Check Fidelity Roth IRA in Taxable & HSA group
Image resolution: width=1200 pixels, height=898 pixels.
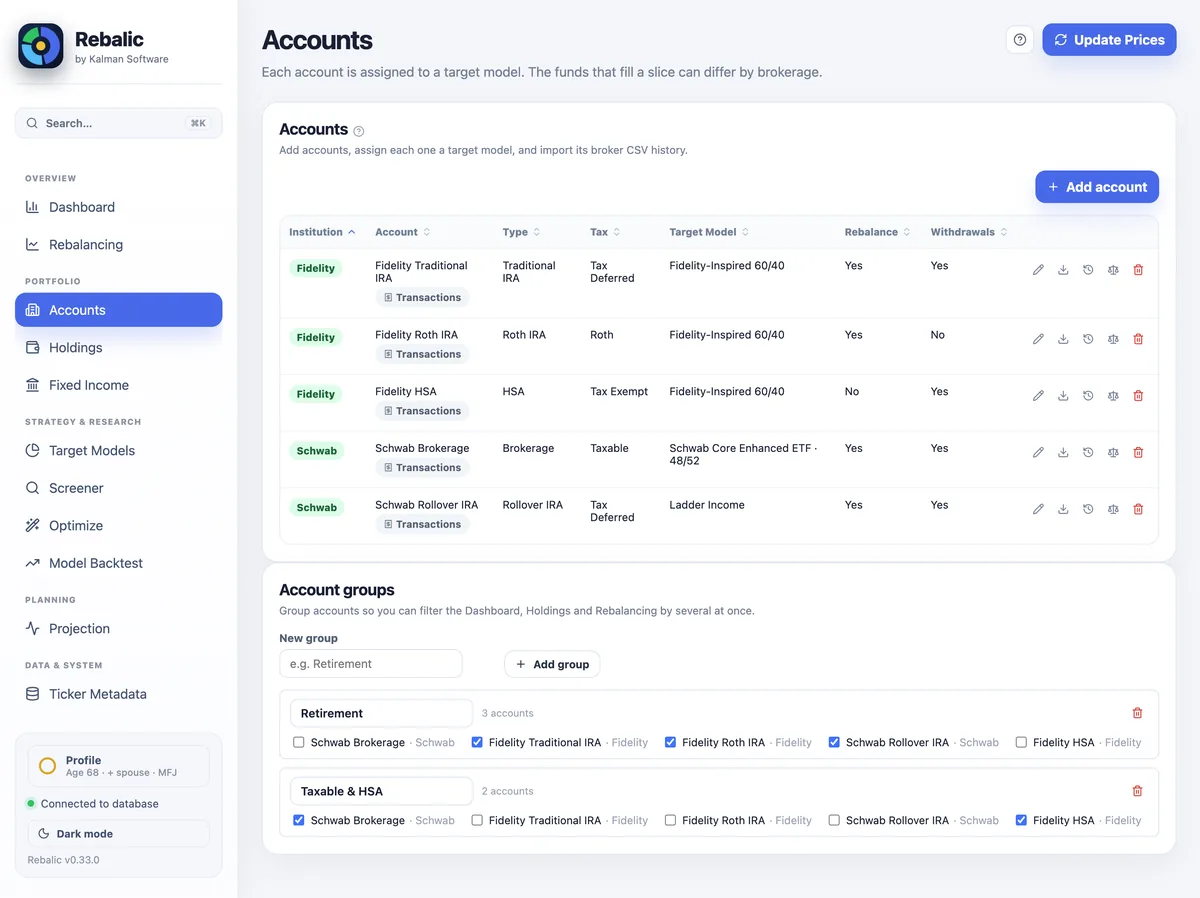tap(671, 820)
